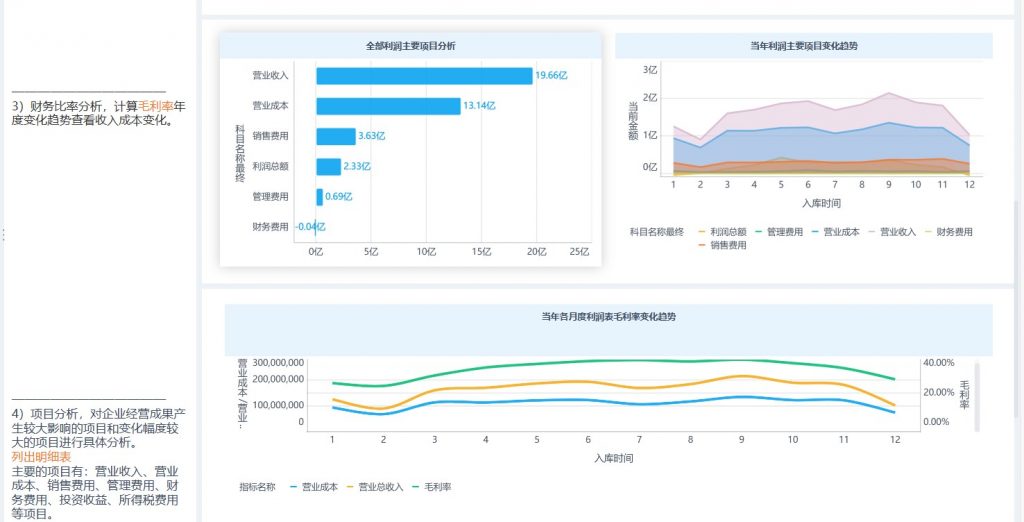Click the 当年利润主要项目变化趋势 chart title
The width and height of the screenshot is (1024, 522).
tap(804, 46)
